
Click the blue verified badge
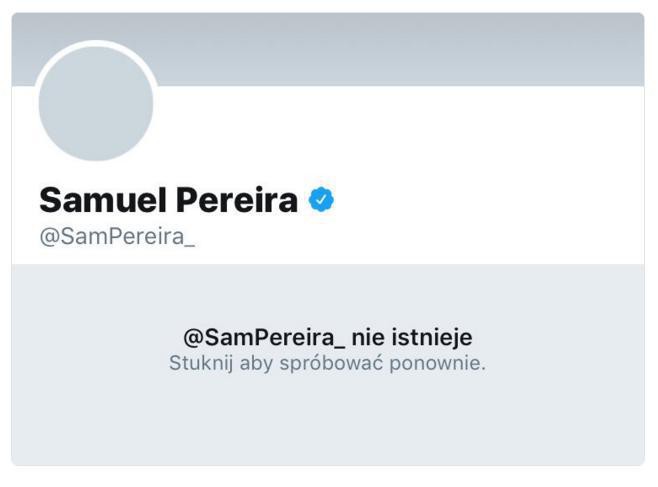(x=321, y=200)
